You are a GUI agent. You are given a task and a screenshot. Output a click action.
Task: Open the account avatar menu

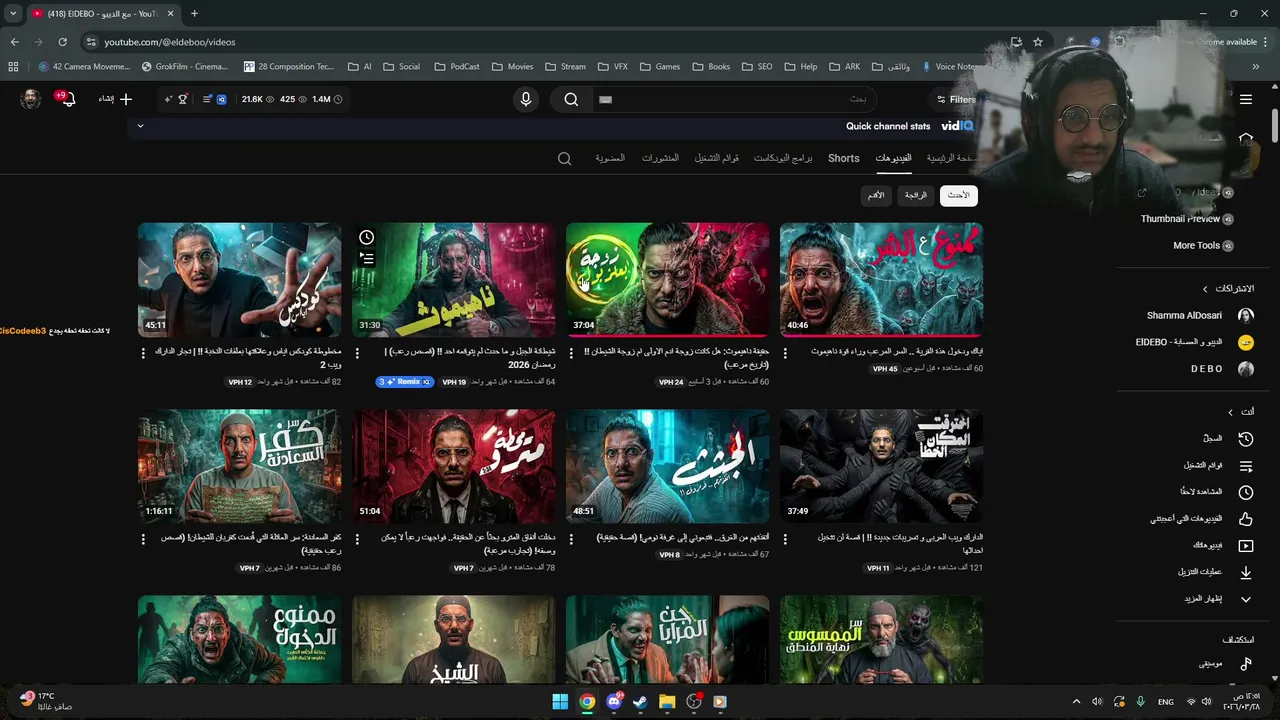point(31,99)
